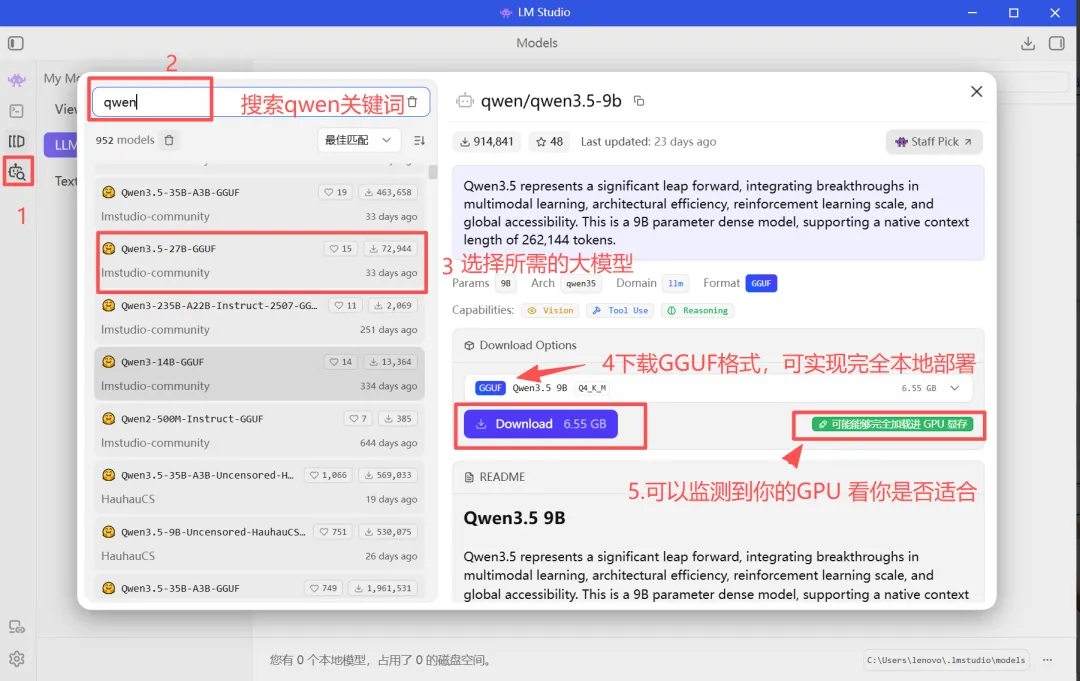
Task: Click the Tool Use capability badge
Action: [620, 311]
